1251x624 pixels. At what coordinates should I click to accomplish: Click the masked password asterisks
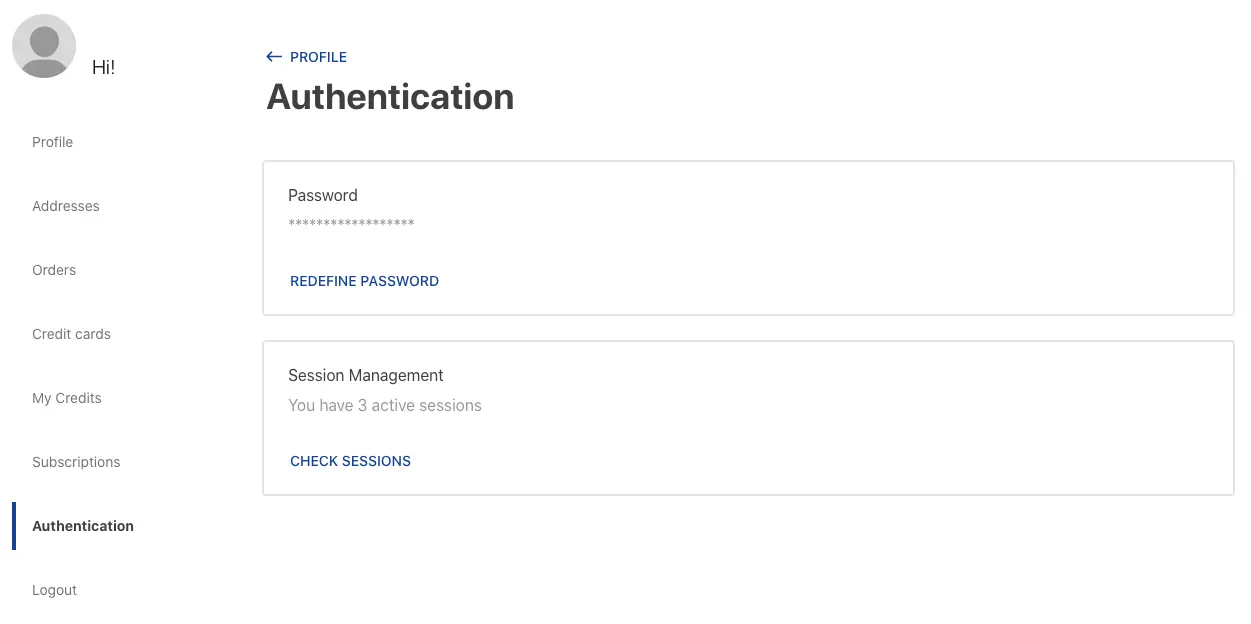click(x=351, y=223)
